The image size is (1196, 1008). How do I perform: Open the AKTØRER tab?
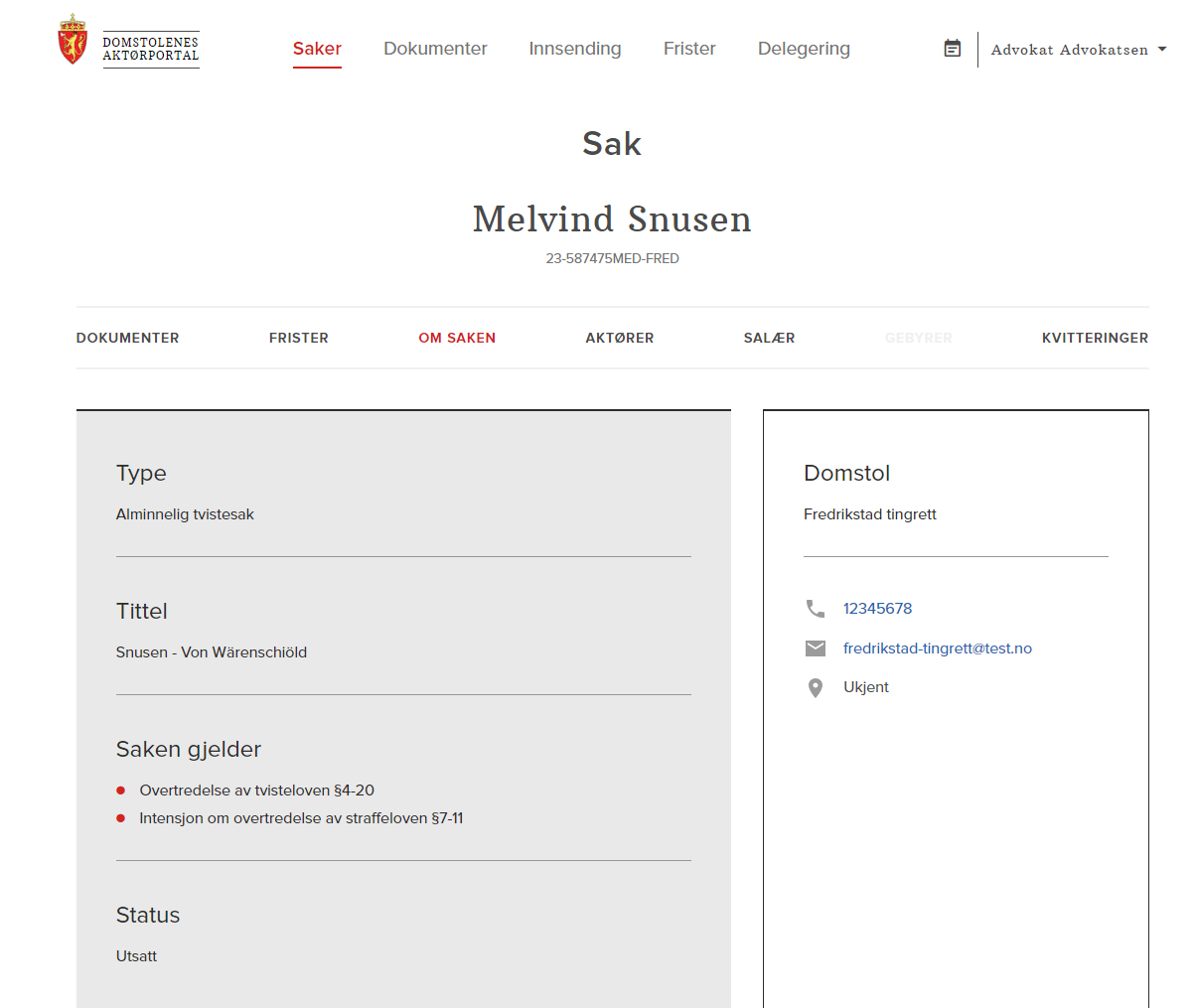point(620,338)
